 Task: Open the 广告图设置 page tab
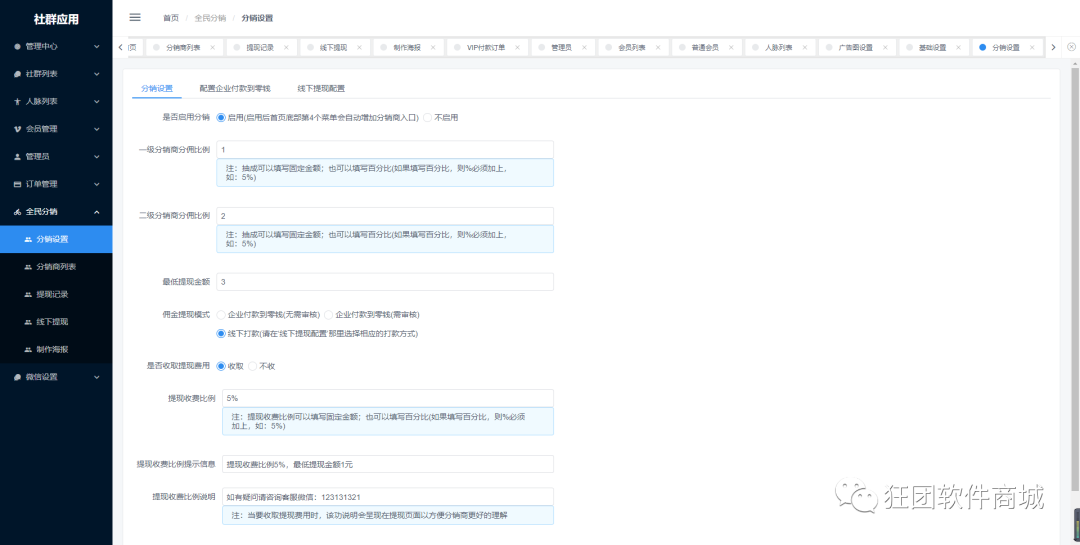click(x=855, y=48)
